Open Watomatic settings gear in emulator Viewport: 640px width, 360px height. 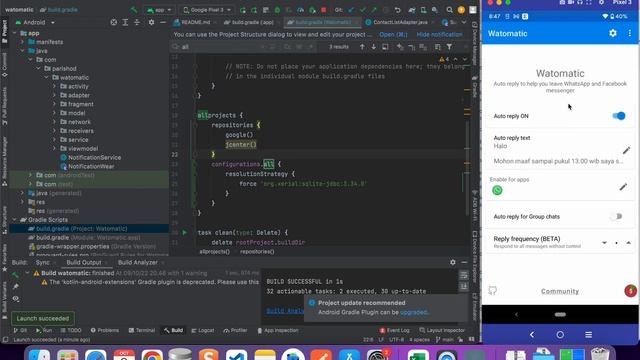[x=613, y=33]
